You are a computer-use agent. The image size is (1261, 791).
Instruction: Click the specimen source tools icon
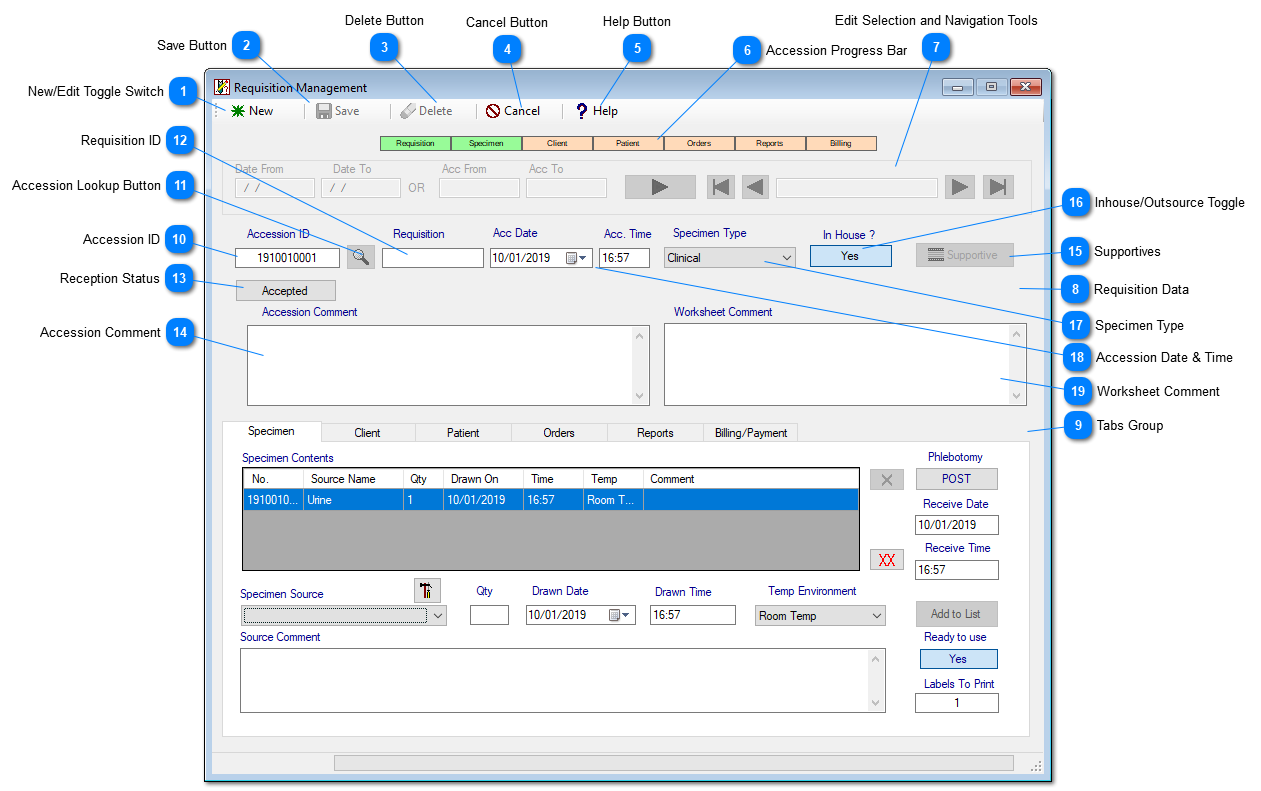pyautogui.click(x=427, y=590)
